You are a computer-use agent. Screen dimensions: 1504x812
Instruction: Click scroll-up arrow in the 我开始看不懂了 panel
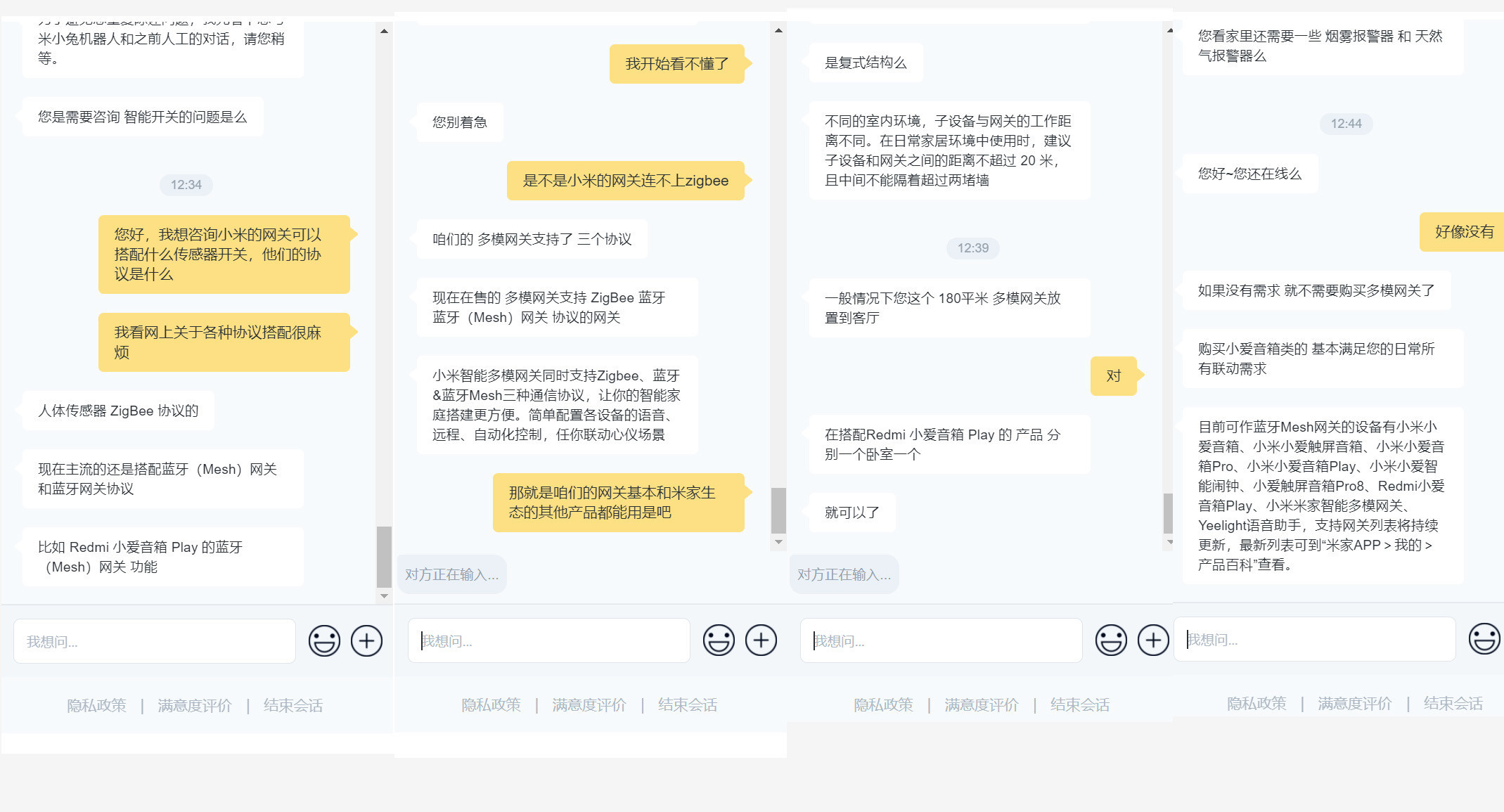coord(778,30)
